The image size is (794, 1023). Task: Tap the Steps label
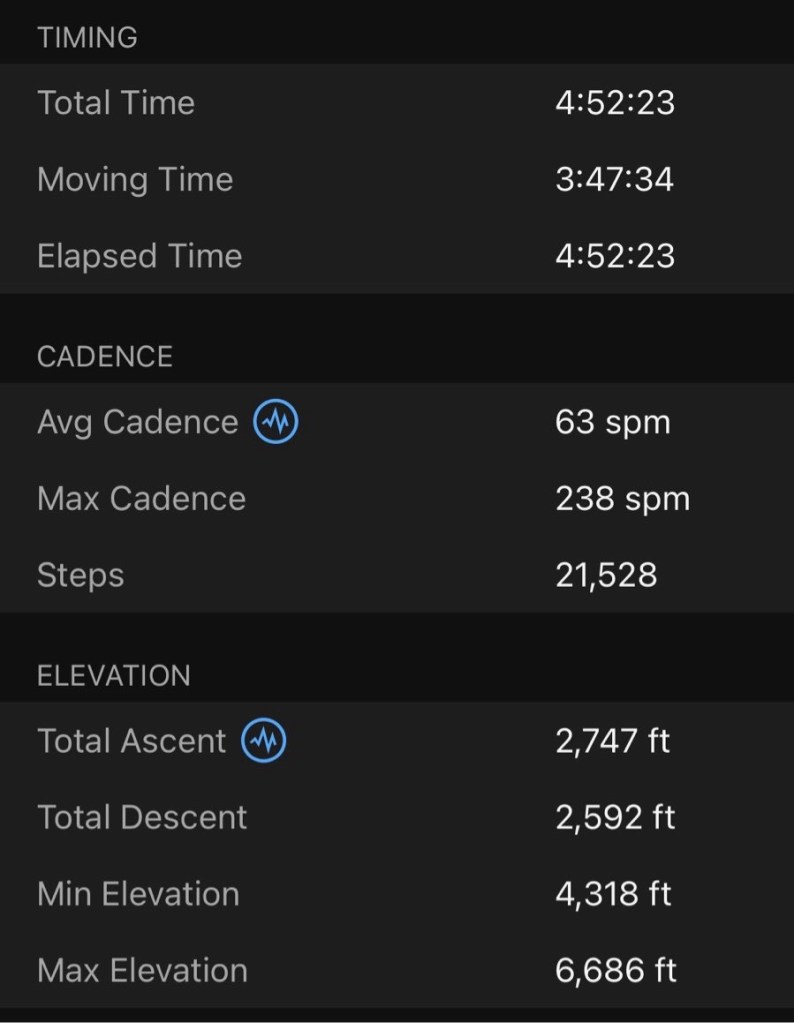click(80, 575)
